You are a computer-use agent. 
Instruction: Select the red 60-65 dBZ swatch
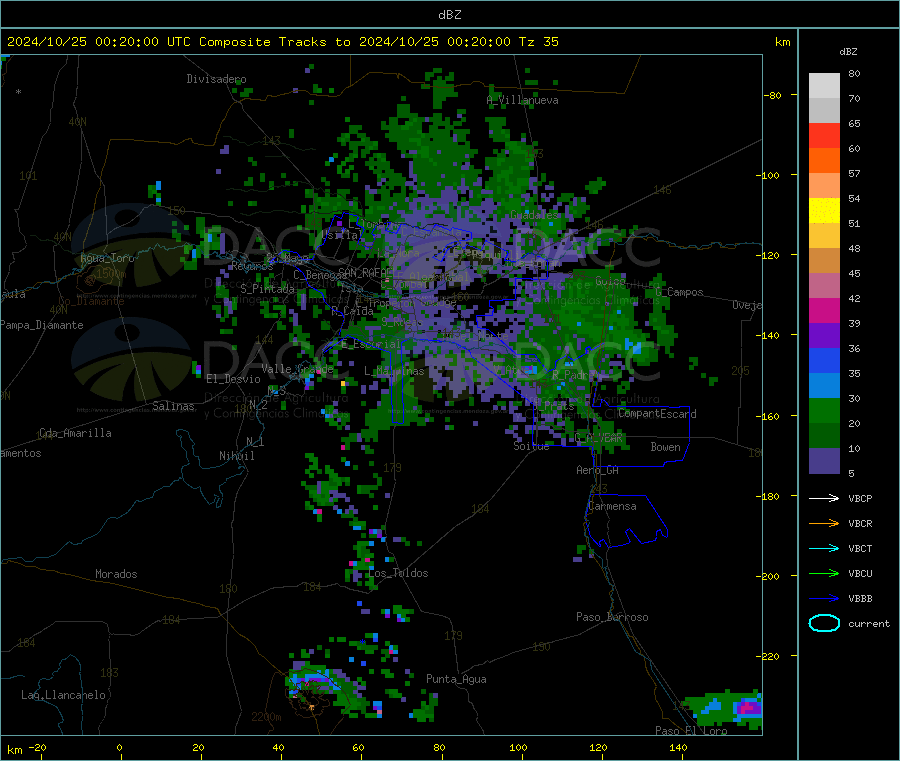824,135
